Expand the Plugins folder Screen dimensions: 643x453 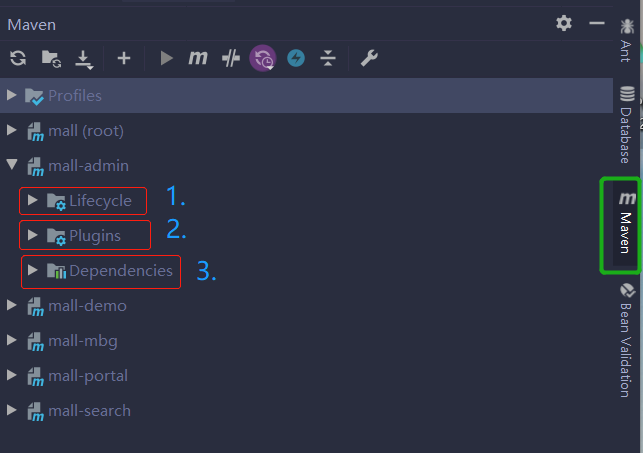click(32, 235)
